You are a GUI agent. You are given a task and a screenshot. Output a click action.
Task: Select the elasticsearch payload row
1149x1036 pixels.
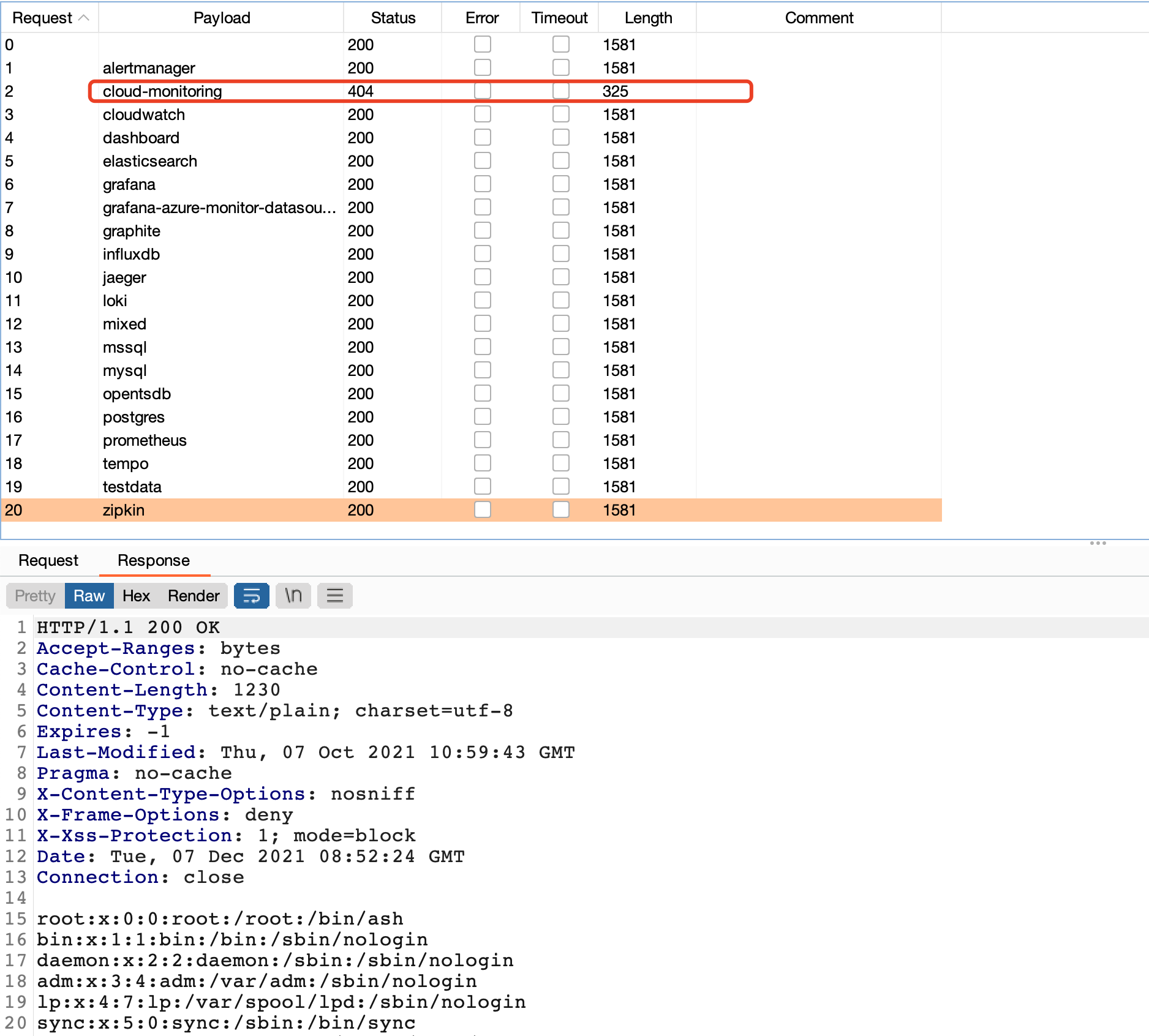pyautogui.click(x=471, y=161)
